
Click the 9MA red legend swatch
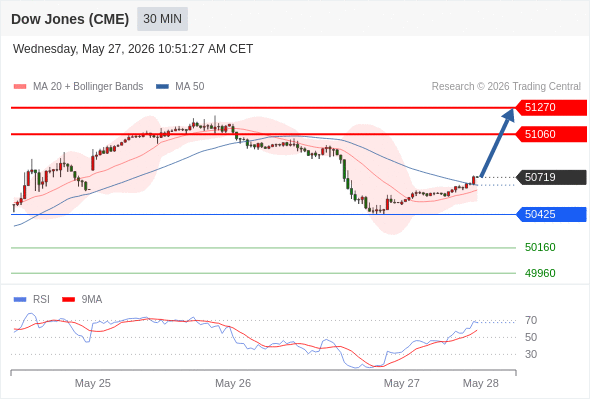tap(68, 300)
